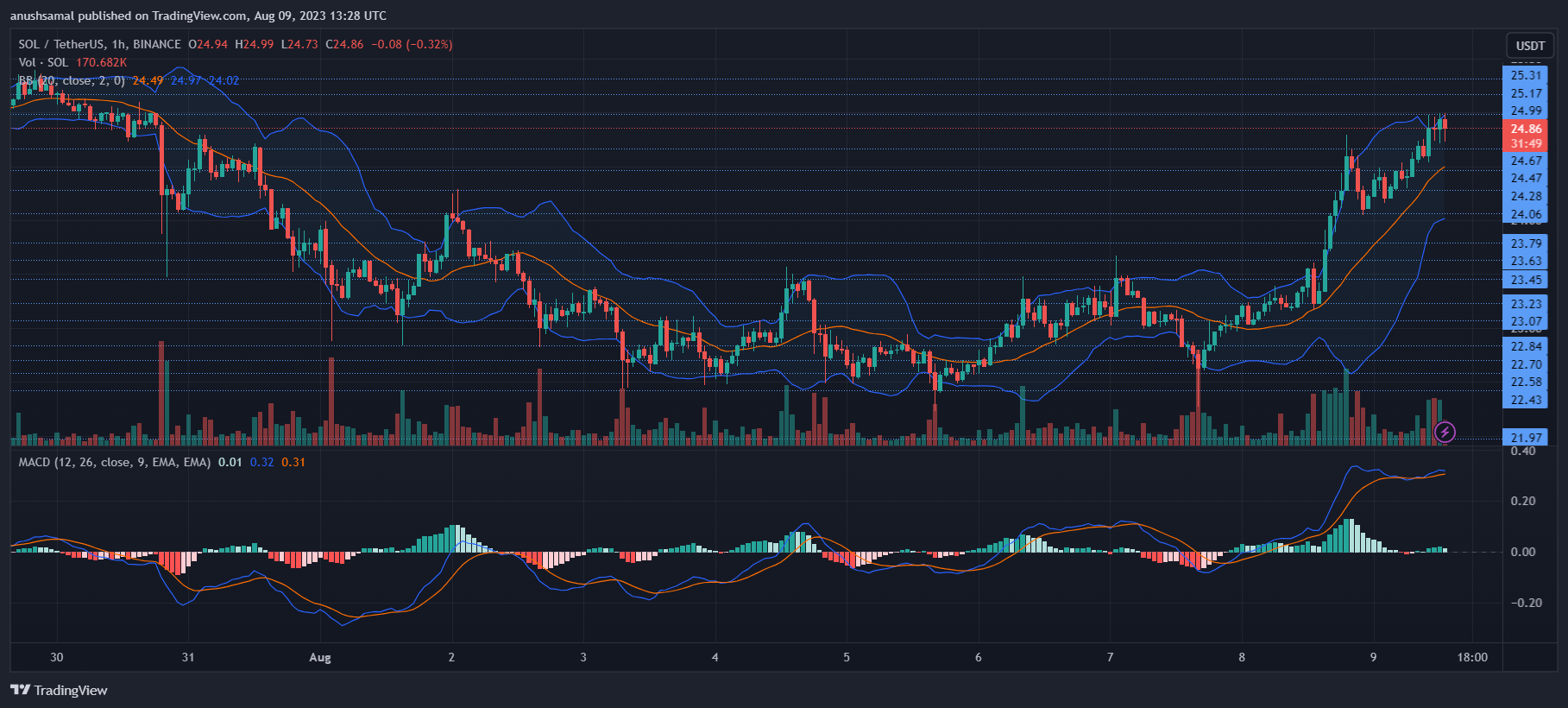
Task: Click the 0.00 level on MACD scale
Action: pos(1523,552)
